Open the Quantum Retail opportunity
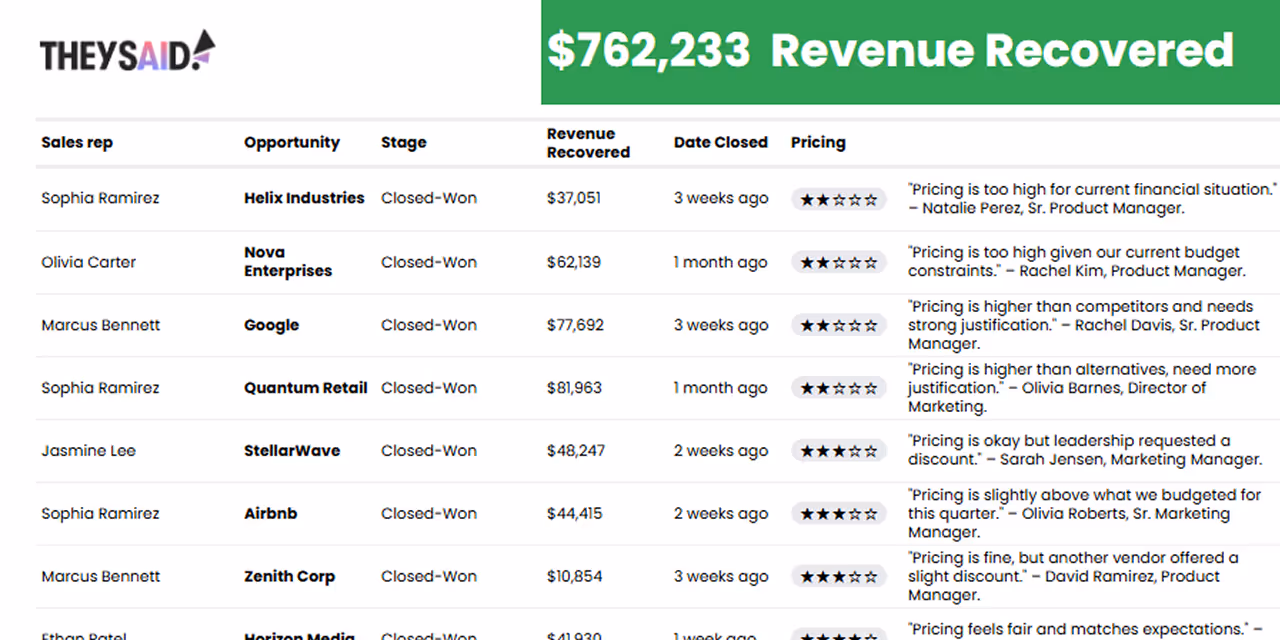This screenshot has width=1280, height=640. pyautogui.click(x=306, y=388)
